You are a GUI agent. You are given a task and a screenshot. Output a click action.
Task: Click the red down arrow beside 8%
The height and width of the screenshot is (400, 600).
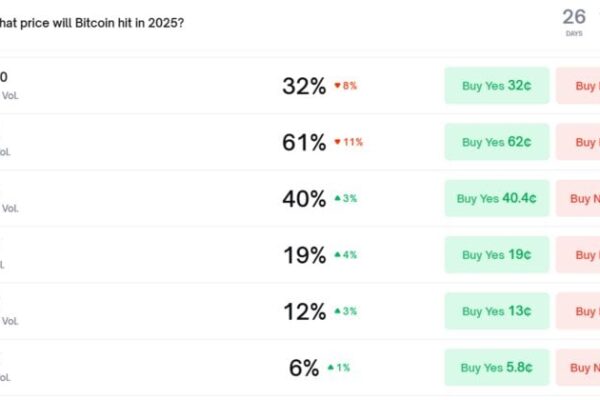[338, 86]
